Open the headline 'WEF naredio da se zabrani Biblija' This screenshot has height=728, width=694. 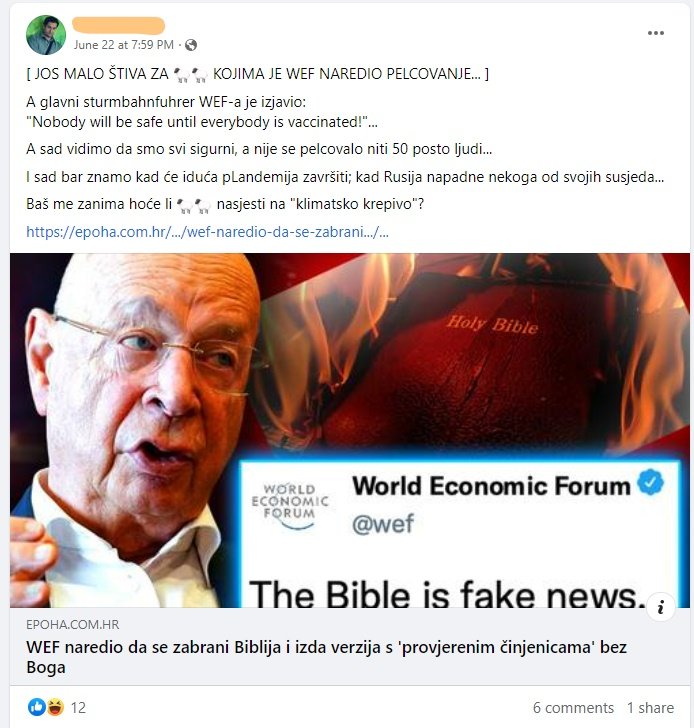pos(326,657)
